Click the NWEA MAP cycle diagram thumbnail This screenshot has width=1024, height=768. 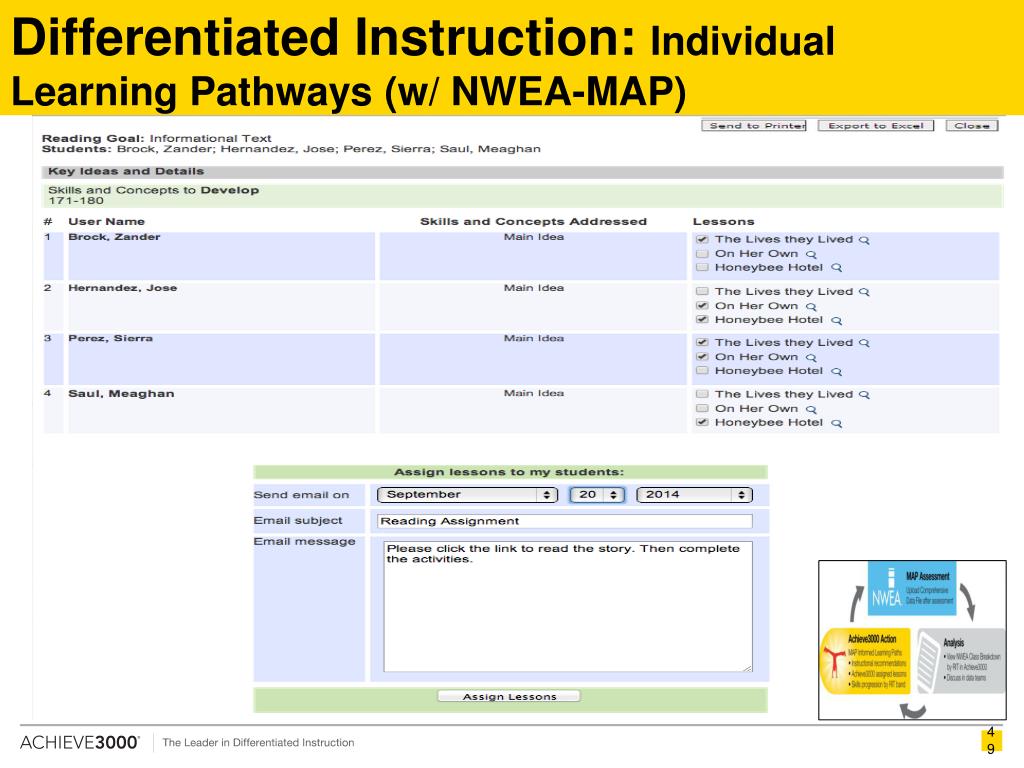912,640
